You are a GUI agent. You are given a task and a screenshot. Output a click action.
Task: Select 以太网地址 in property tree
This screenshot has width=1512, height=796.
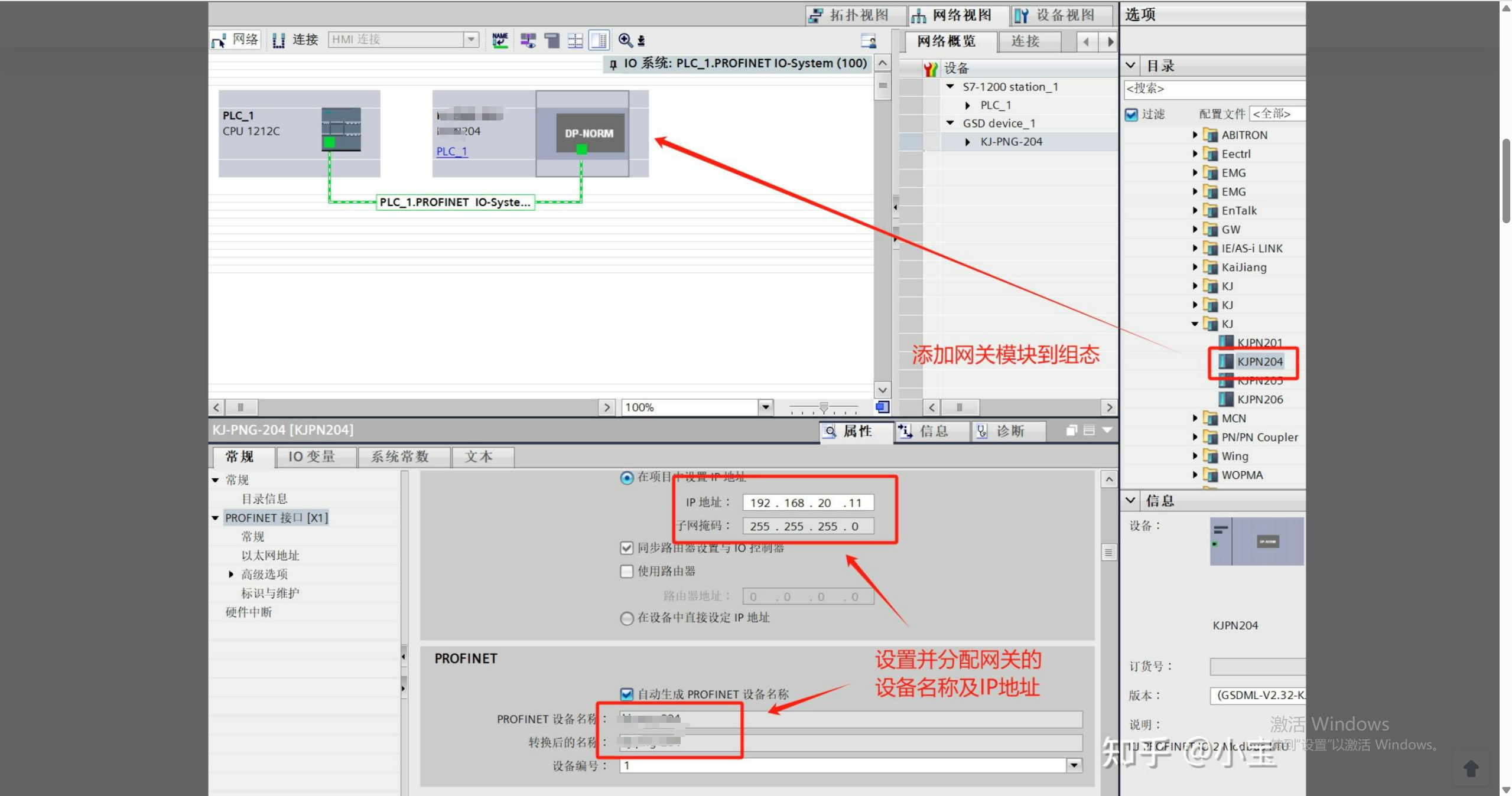coord(270,556)
